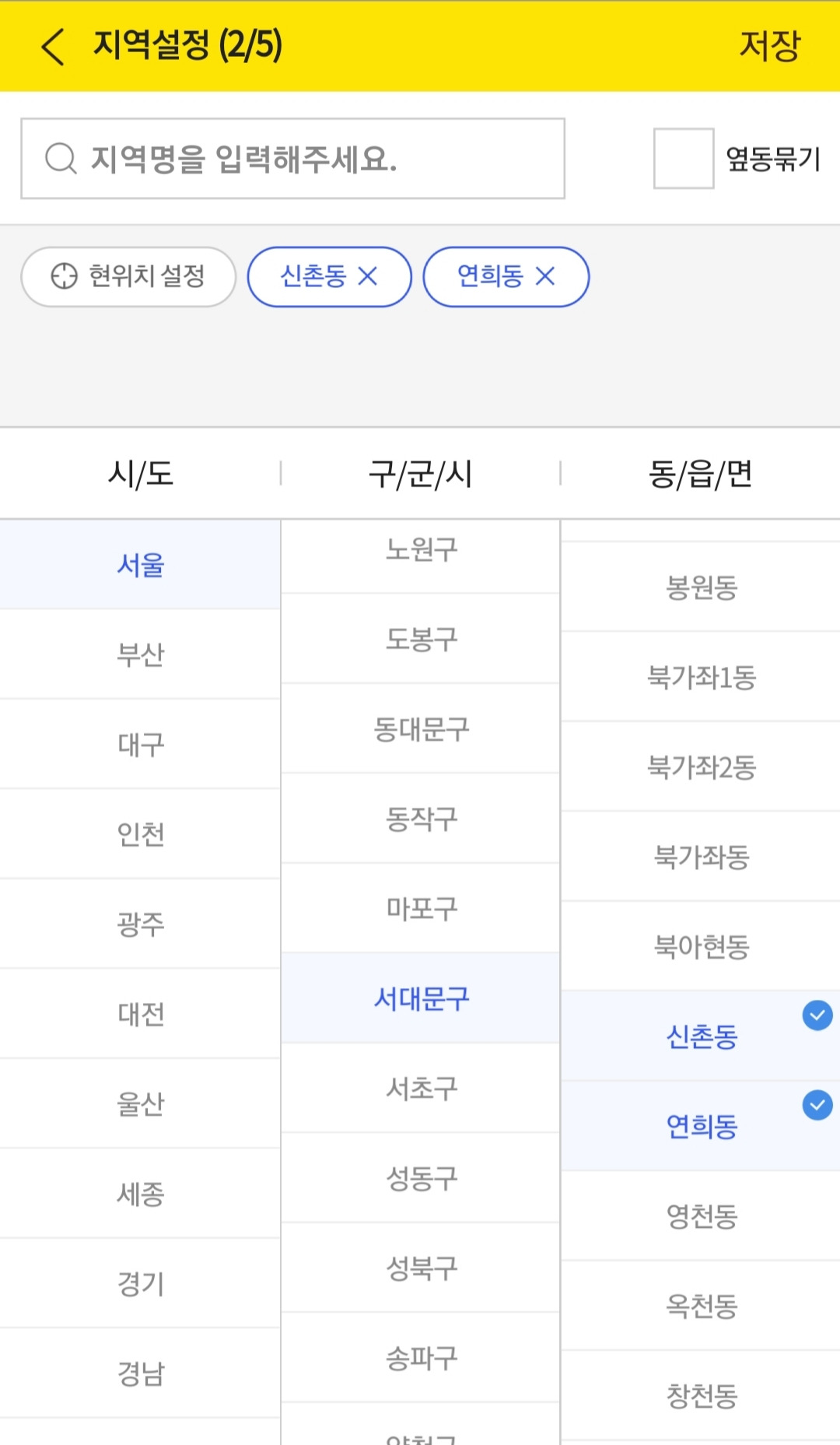Select 부산 in the 시/도 column
The height and width of the screenshot is (1445, 840).
coord(140,654)
